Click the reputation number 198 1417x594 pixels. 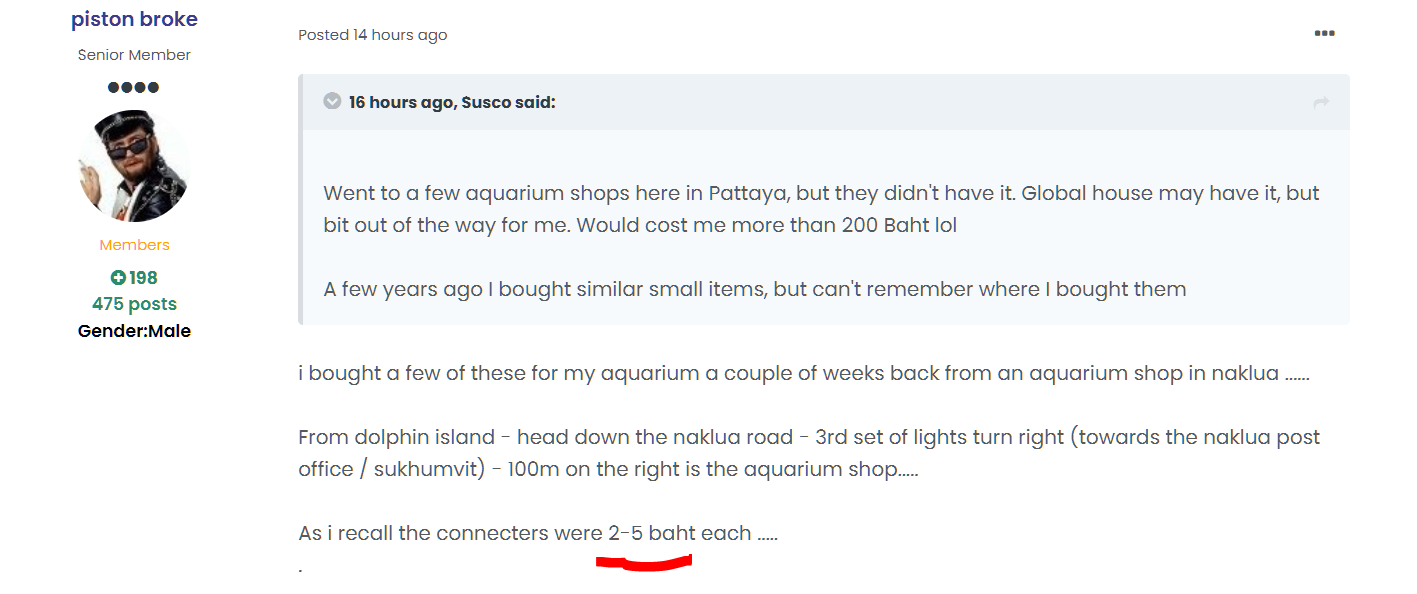click(143, 278)
